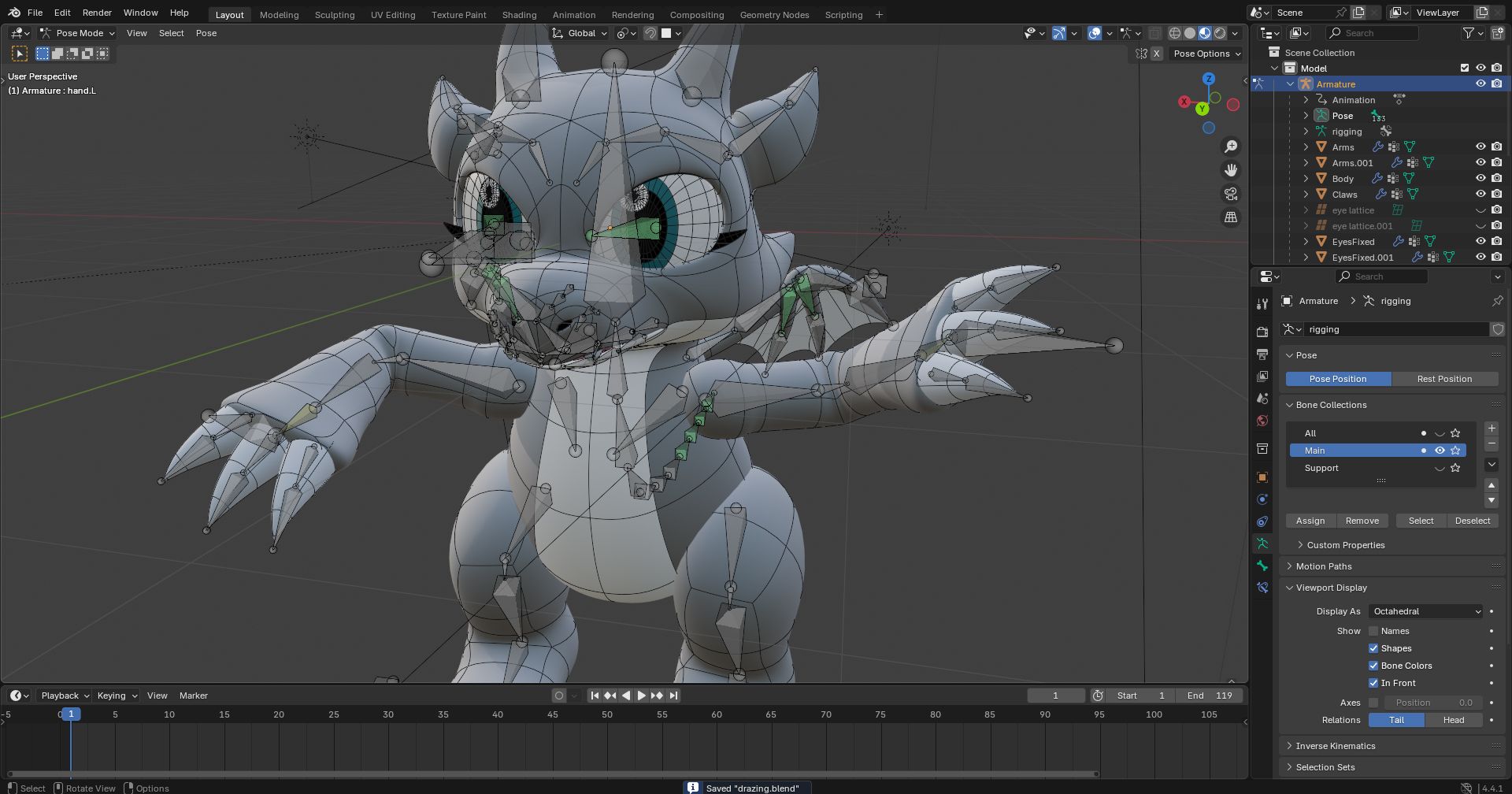Open the View Layer properties tab
The height and width of the screenshot is (794, 1512).
point(1262,377)
